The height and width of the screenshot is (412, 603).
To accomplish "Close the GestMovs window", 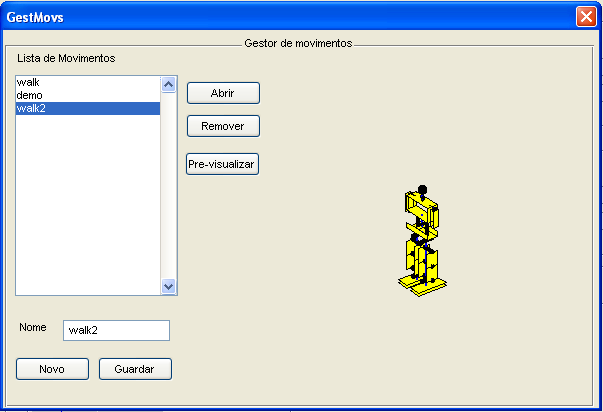I will pyautogui.click(x=585, y=17).
